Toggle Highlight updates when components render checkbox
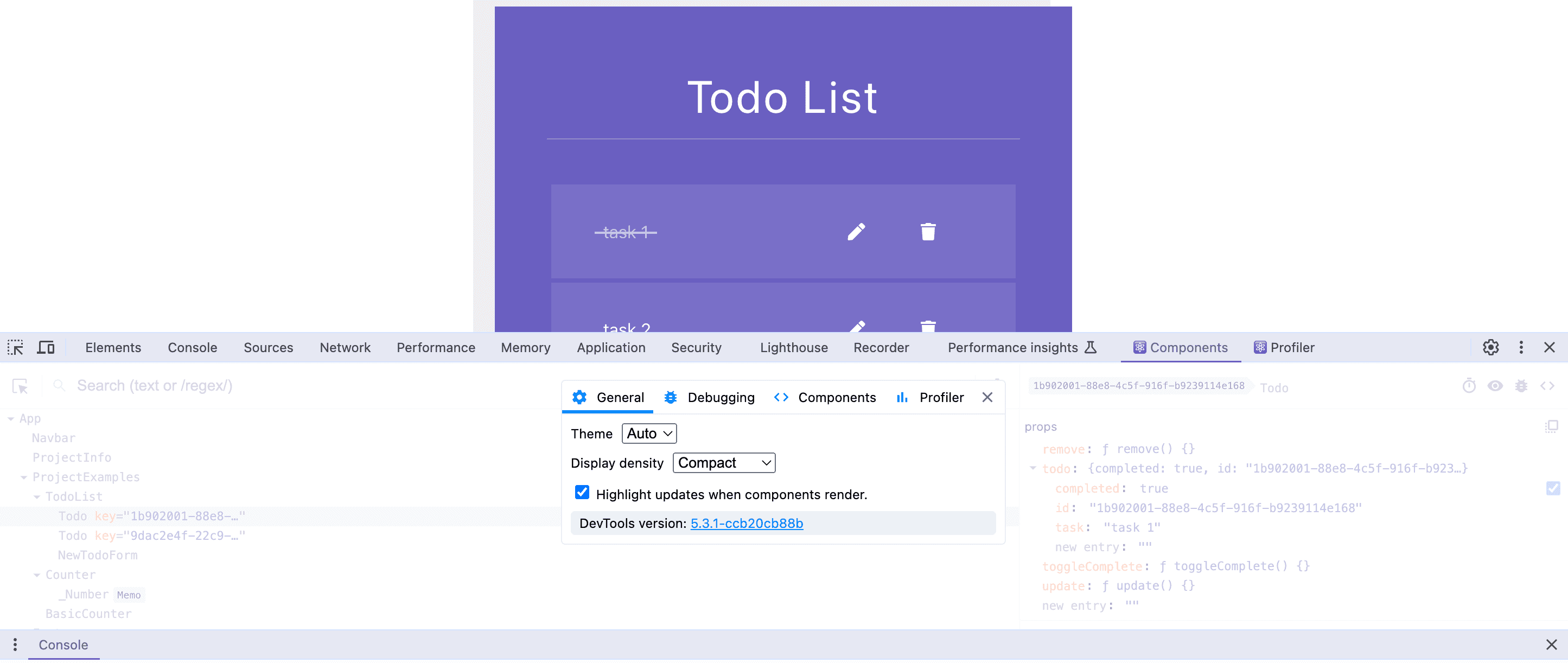Image resolution: width=1568 pixels, height=663 pixels. [582, 493]
